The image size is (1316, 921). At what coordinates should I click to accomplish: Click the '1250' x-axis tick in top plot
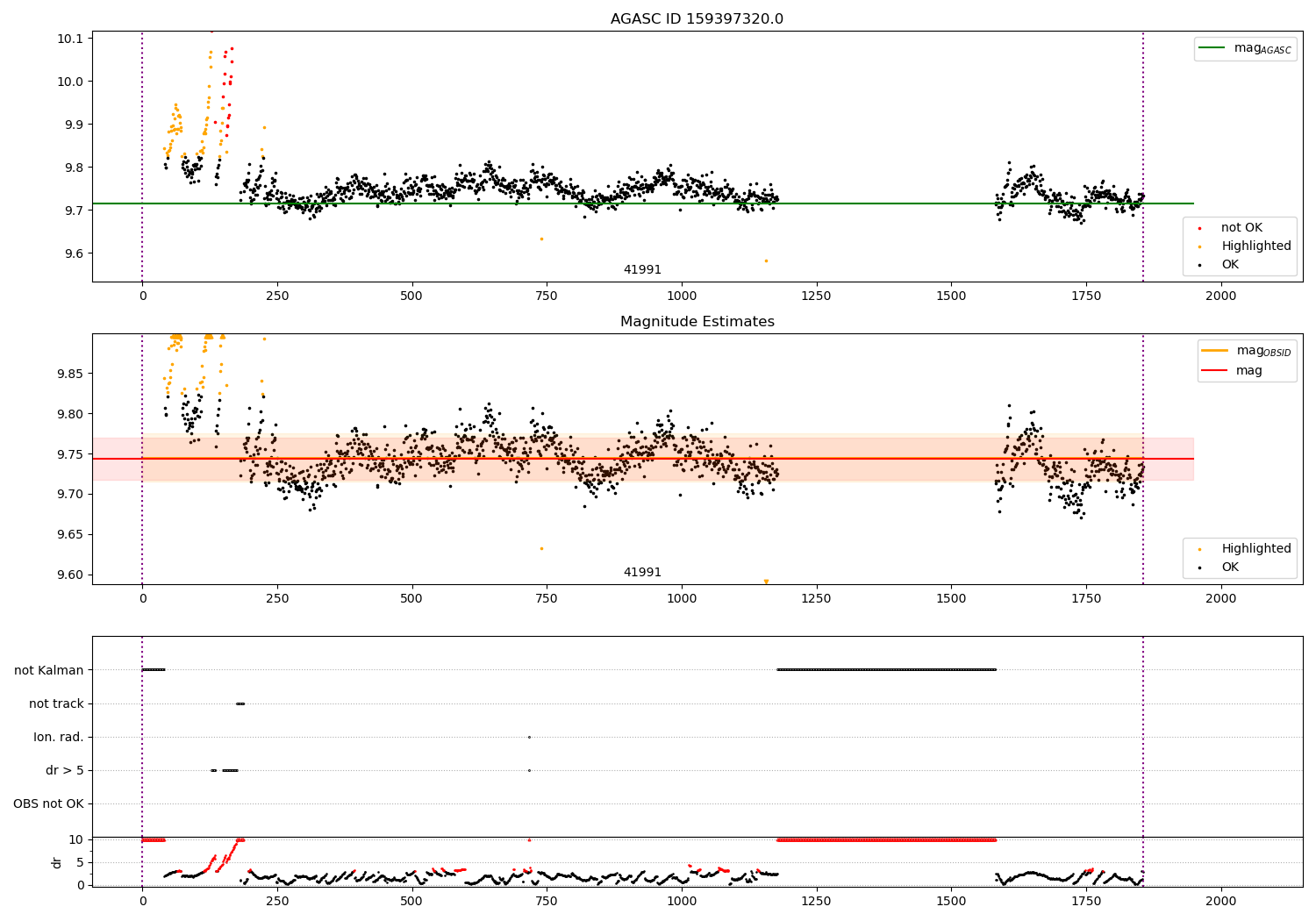[817, 296]
